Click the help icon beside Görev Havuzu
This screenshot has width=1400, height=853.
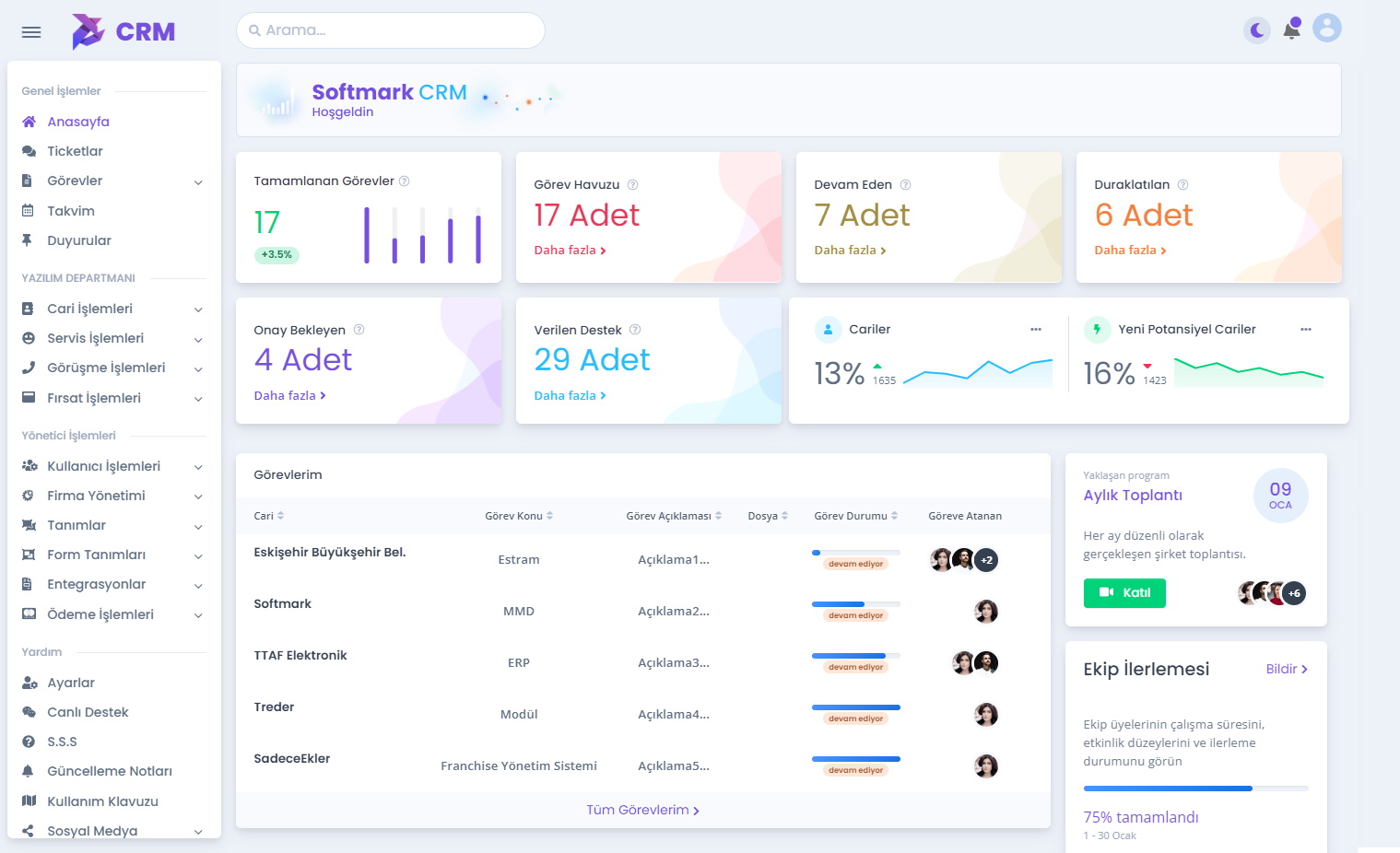click(632, 185)
